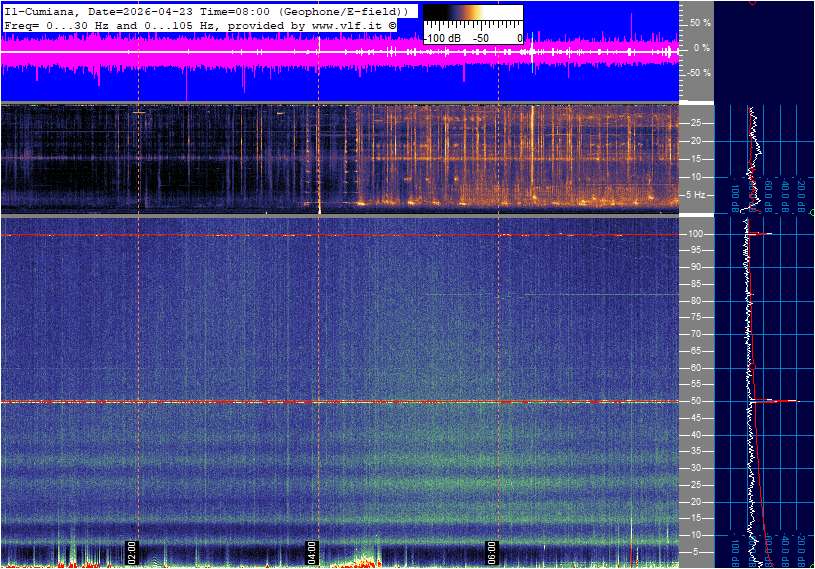The width and height of the screenshot is (815, 569).
Task: Open the www.vlf.it link in header
Action: click(x=350, y=24)
